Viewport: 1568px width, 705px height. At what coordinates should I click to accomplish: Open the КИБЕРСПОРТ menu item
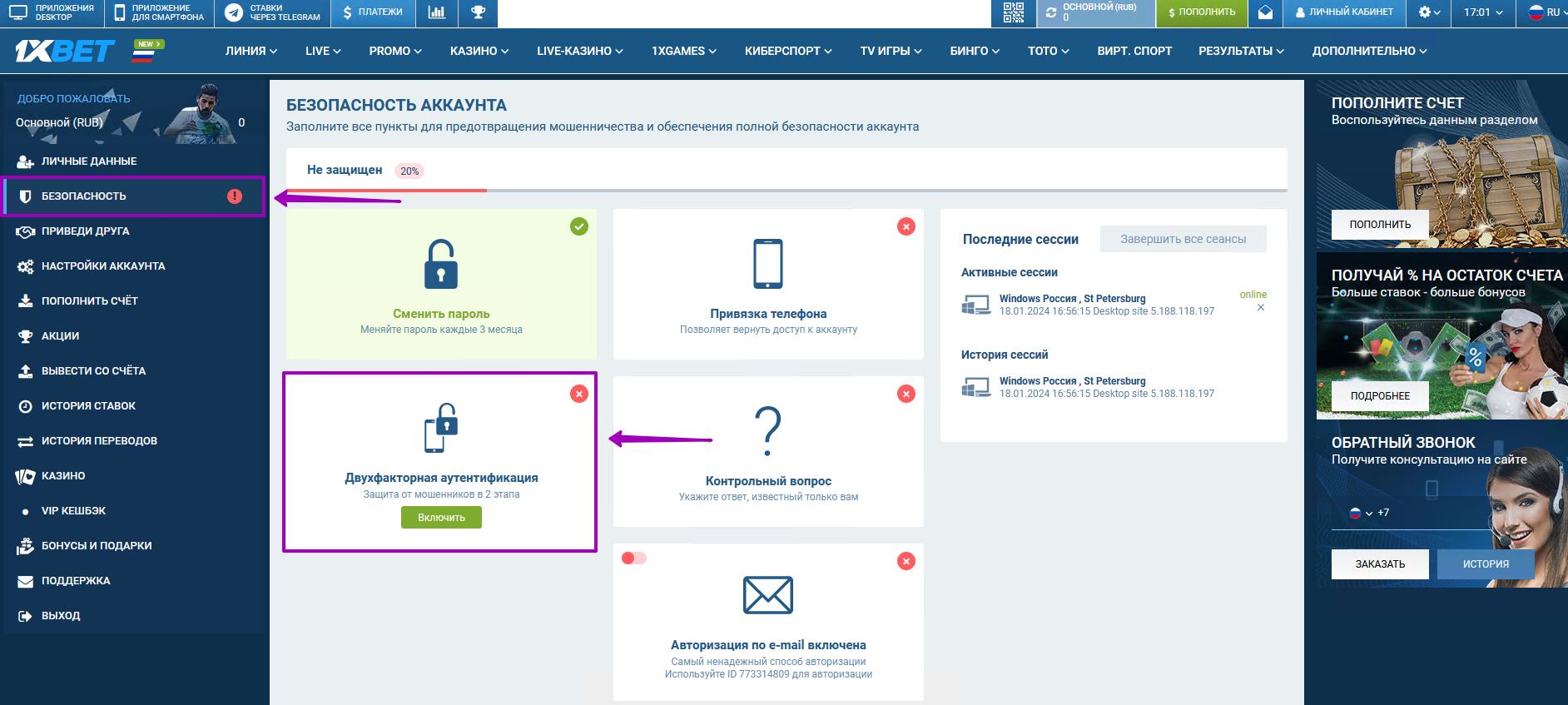[x=787, y=52]
